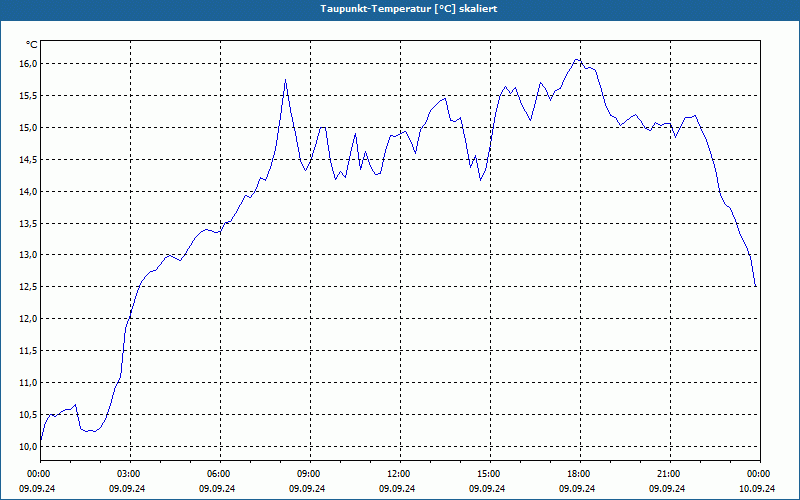The height and width of the screenshot is (500, 800).
Task: Select the "11,0" axis value
Action: pyautogui.click(x=29, y=383)
